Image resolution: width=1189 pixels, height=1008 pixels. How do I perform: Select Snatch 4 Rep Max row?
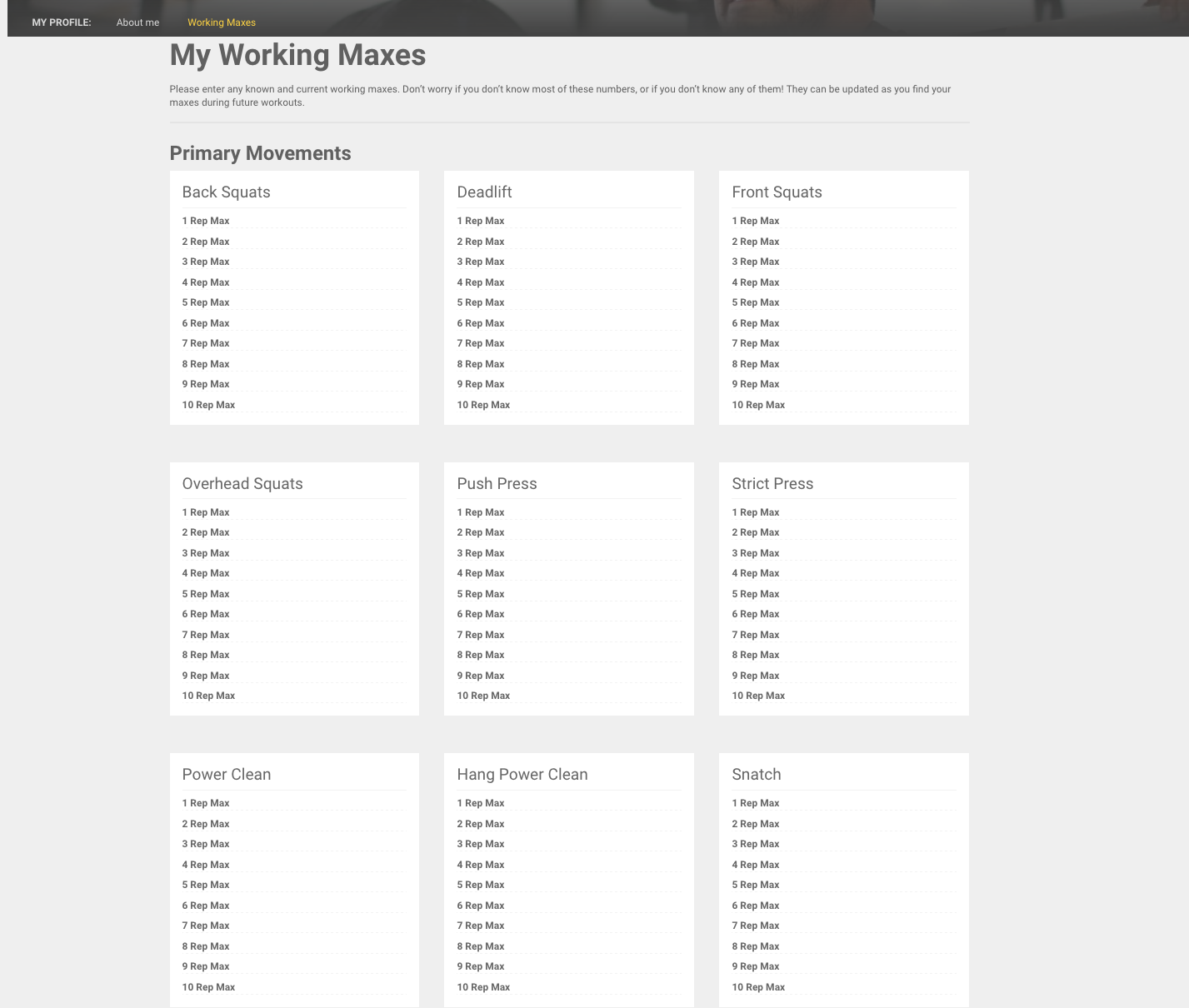click(x=844, y=865)
